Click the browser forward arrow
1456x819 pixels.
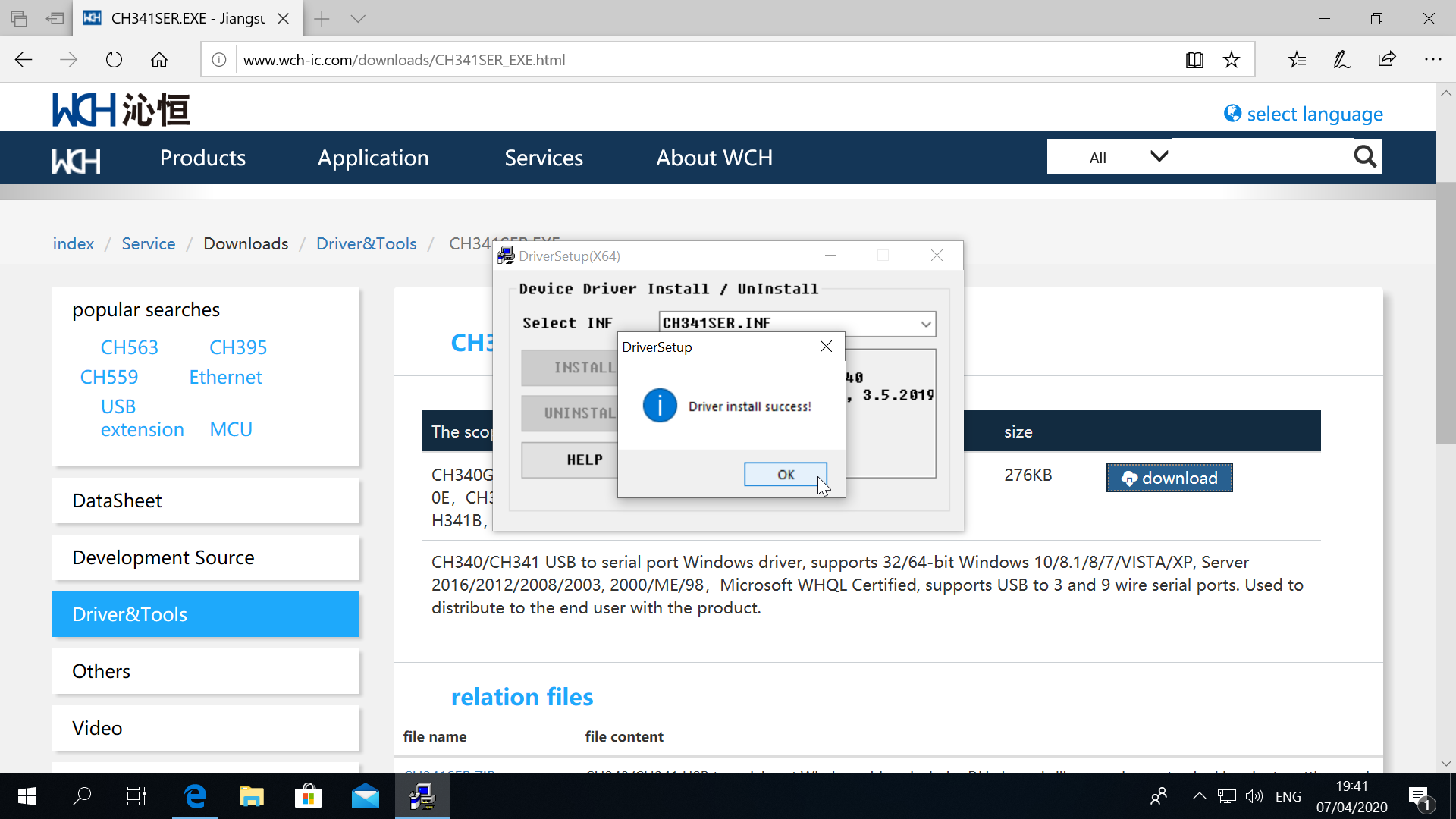[68, 60]
